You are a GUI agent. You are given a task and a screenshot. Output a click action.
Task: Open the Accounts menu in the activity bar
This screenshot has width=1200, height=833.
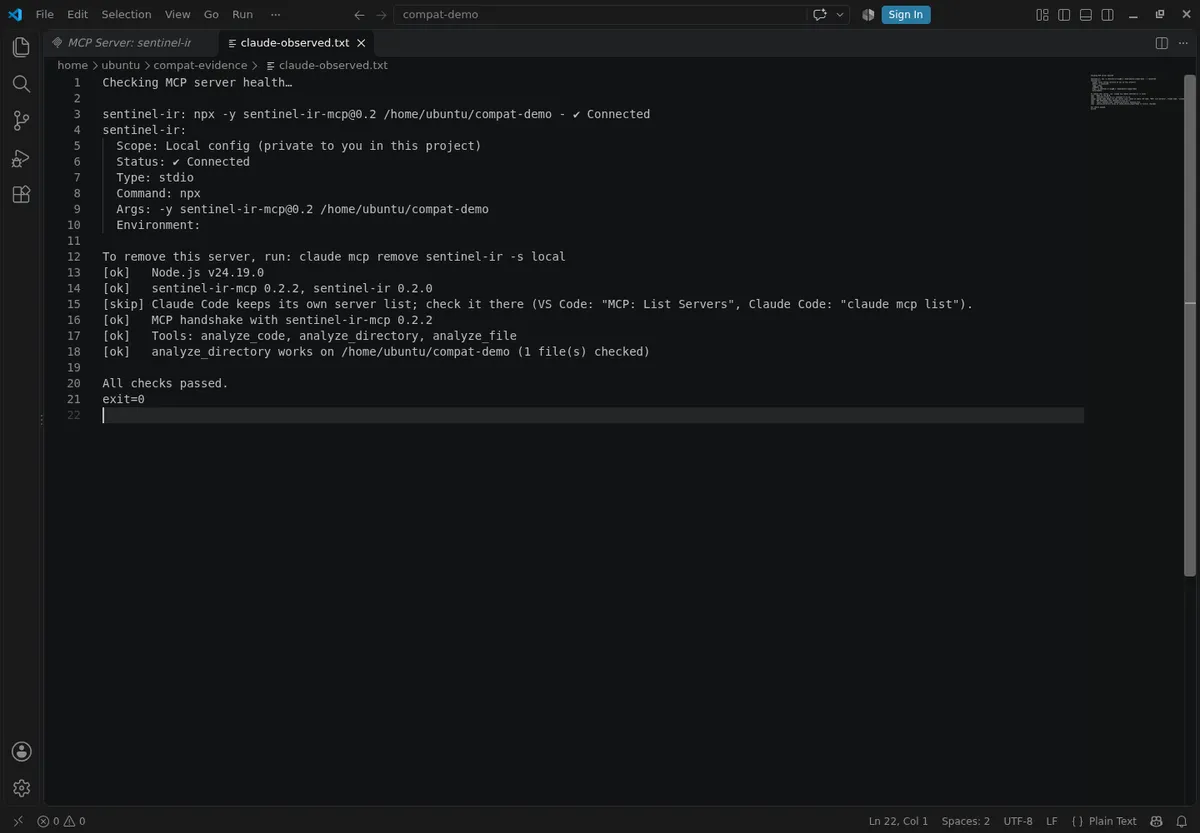click(21, 752)
